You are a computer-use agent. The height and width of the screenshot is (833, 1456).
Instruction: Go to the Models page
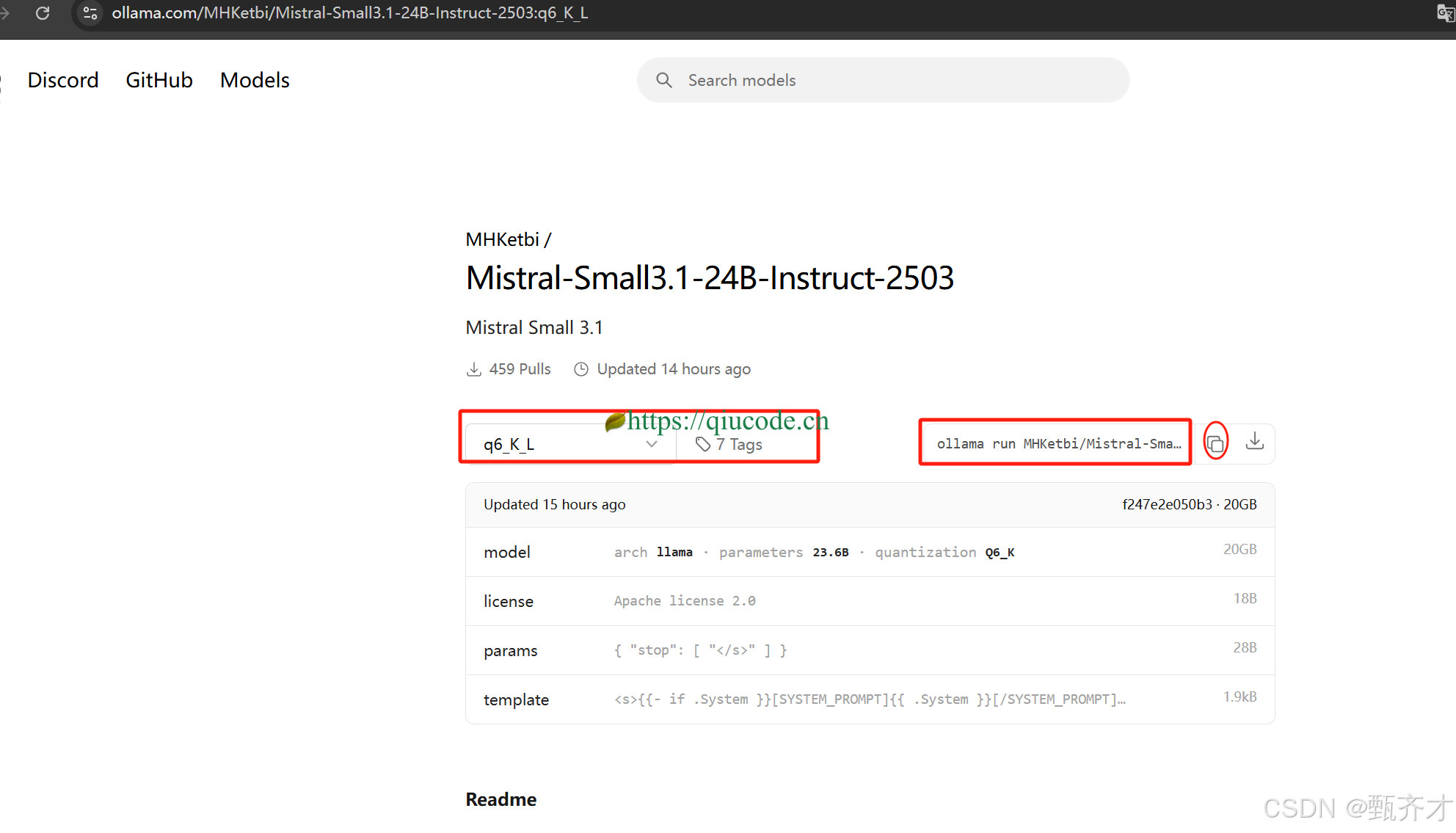click(x=255, y=80)
